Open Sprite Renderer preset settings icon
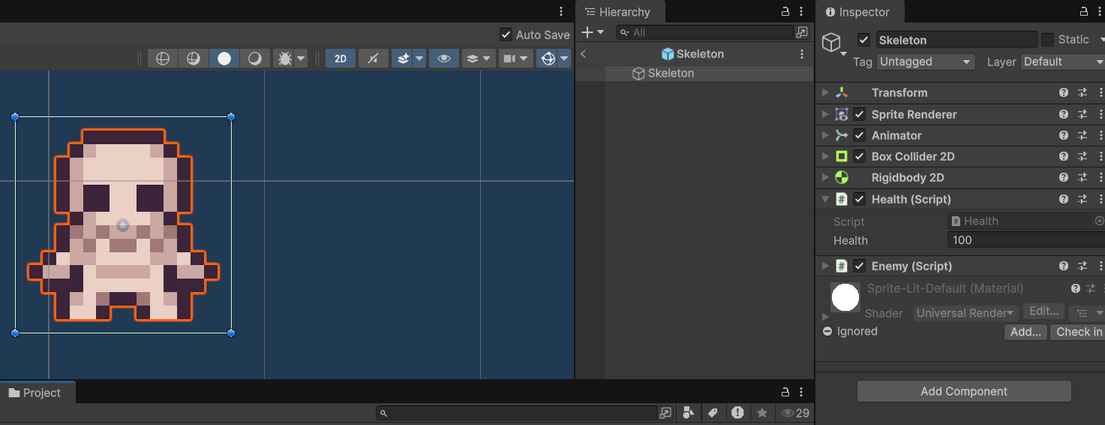 (x=1082, y=115)
